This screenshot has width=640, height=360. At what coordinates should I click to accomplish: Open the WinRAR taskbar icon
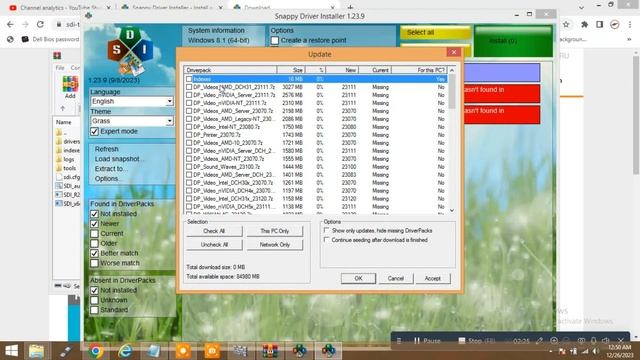coord(270,351)
